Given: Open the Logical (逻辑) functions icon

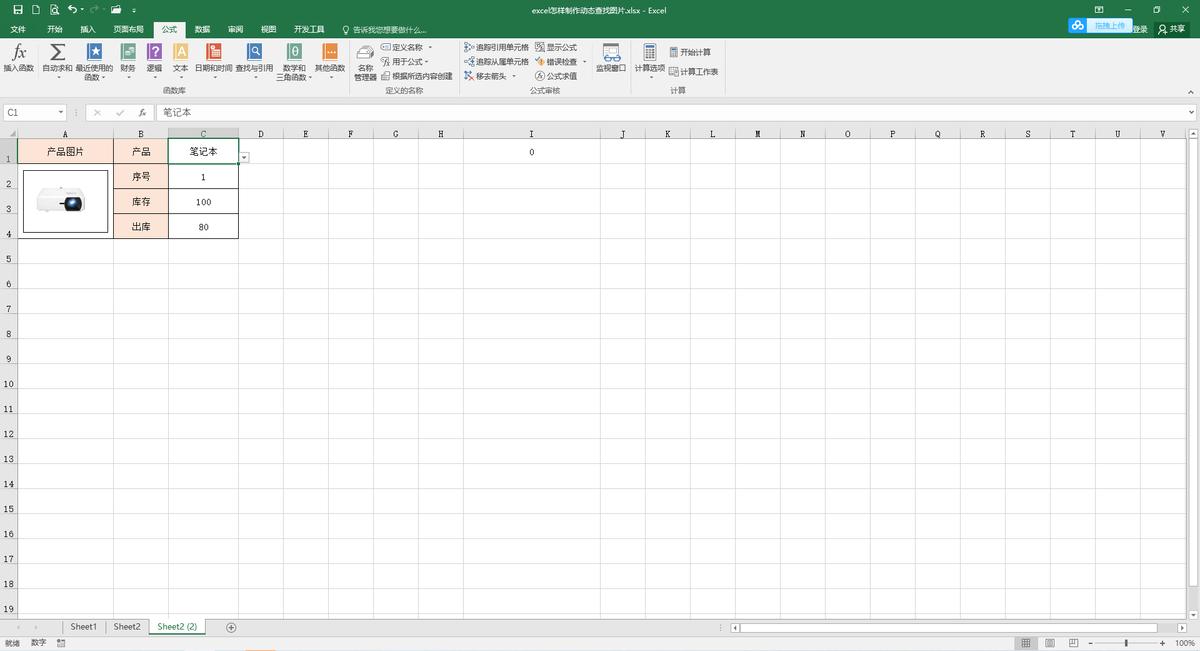Looking at the screenshot, I should [x=154, y=53].
